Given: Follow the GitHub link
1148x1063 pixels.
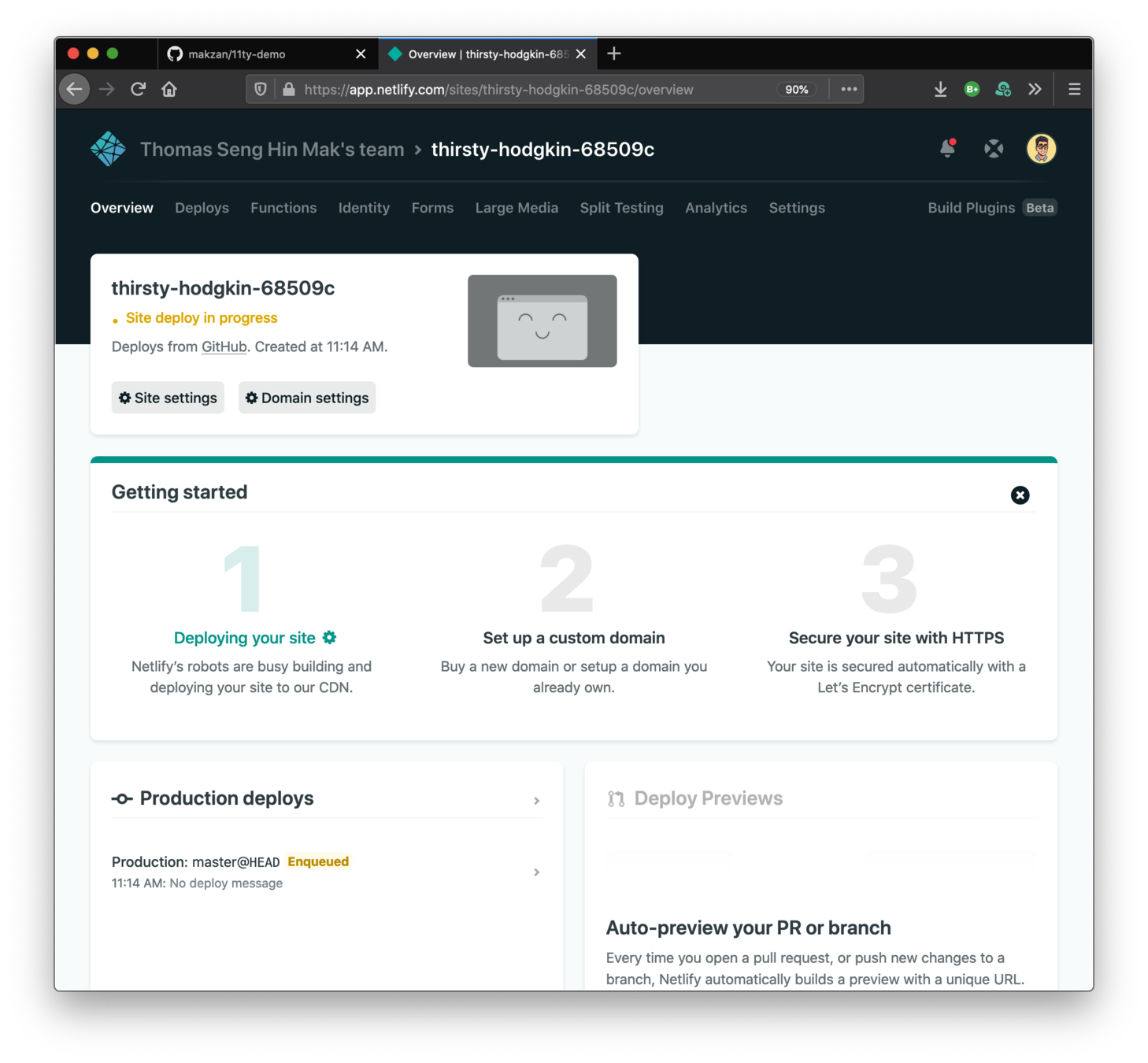Looking at the screenshot, I should [224, 346].
